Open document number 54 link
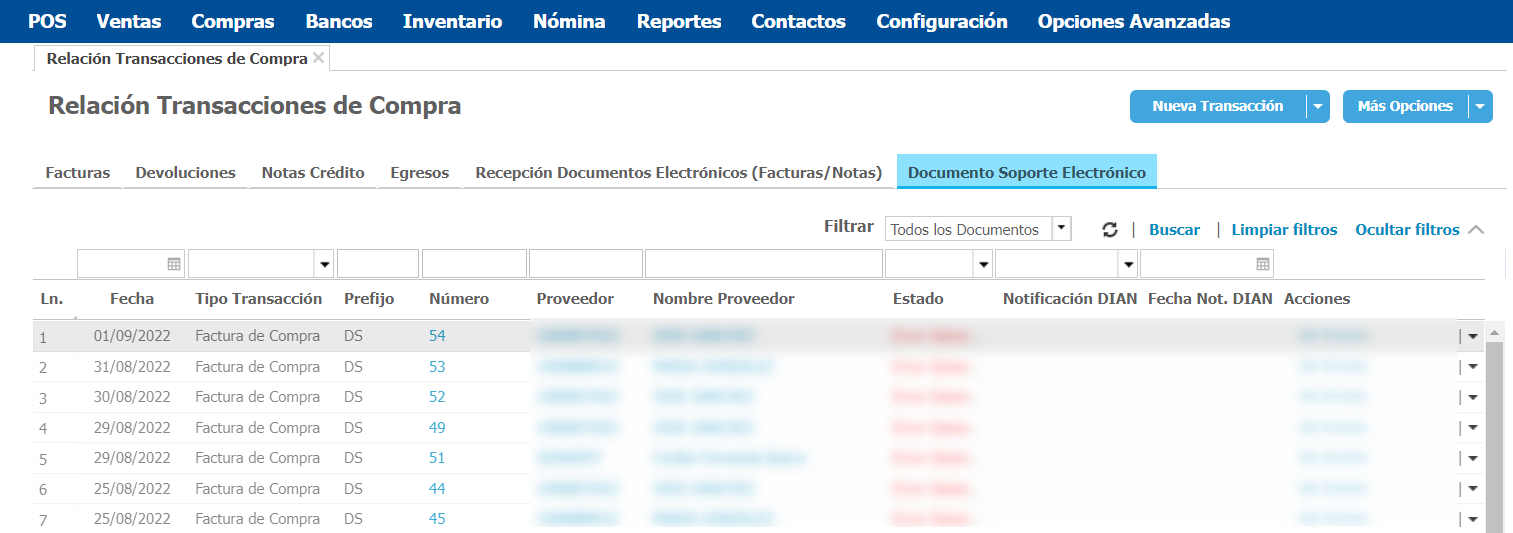 [437, 336]
